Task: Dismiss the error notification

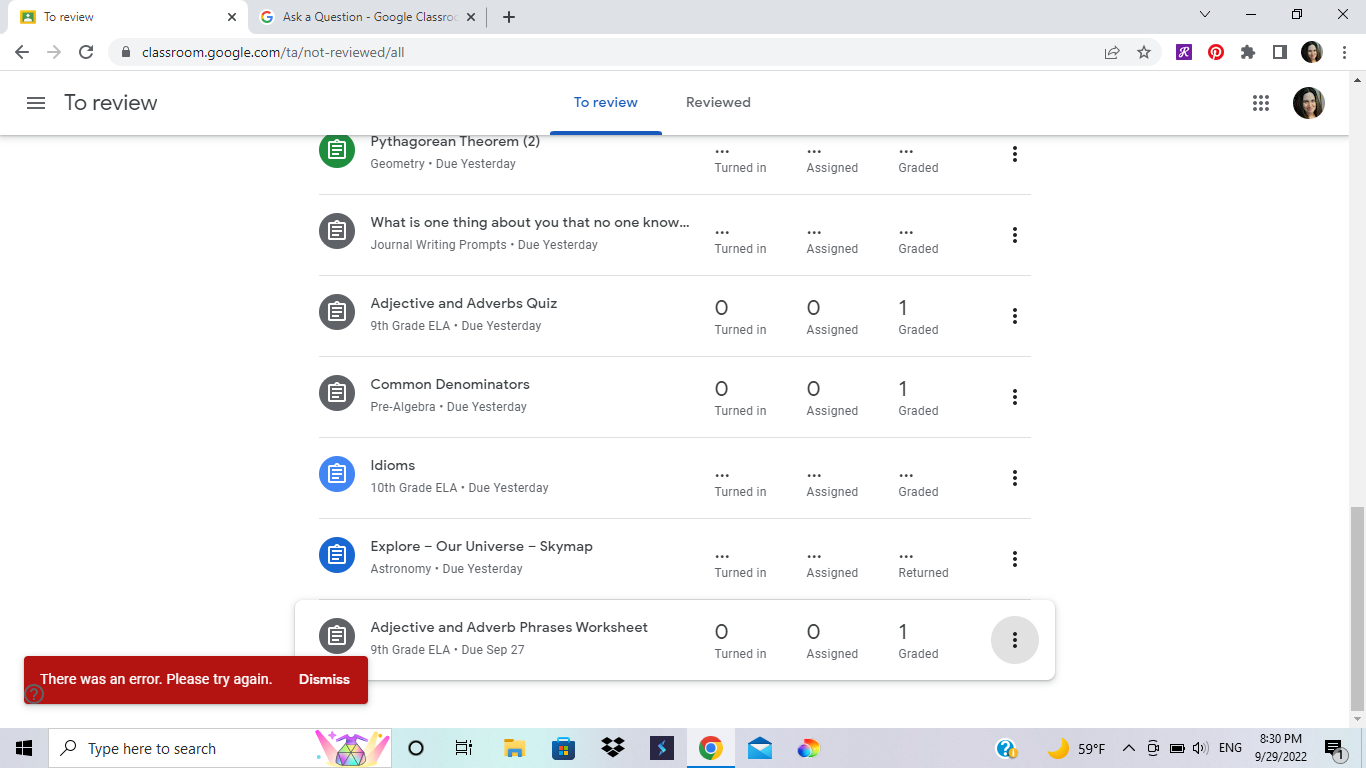Action: click(324, 679)
